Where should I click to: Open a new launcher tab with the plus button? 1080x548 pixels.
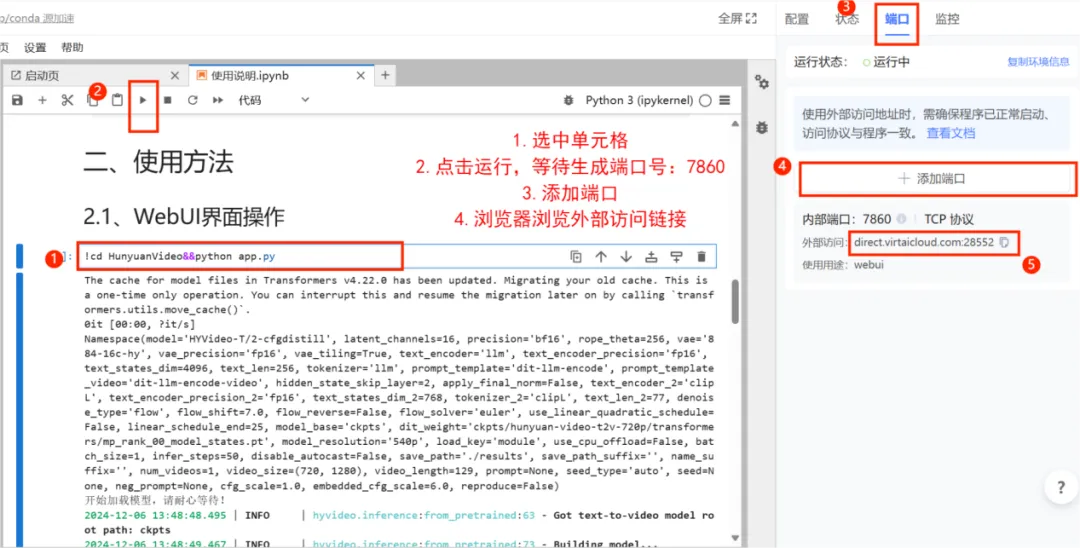click(385, 75)
